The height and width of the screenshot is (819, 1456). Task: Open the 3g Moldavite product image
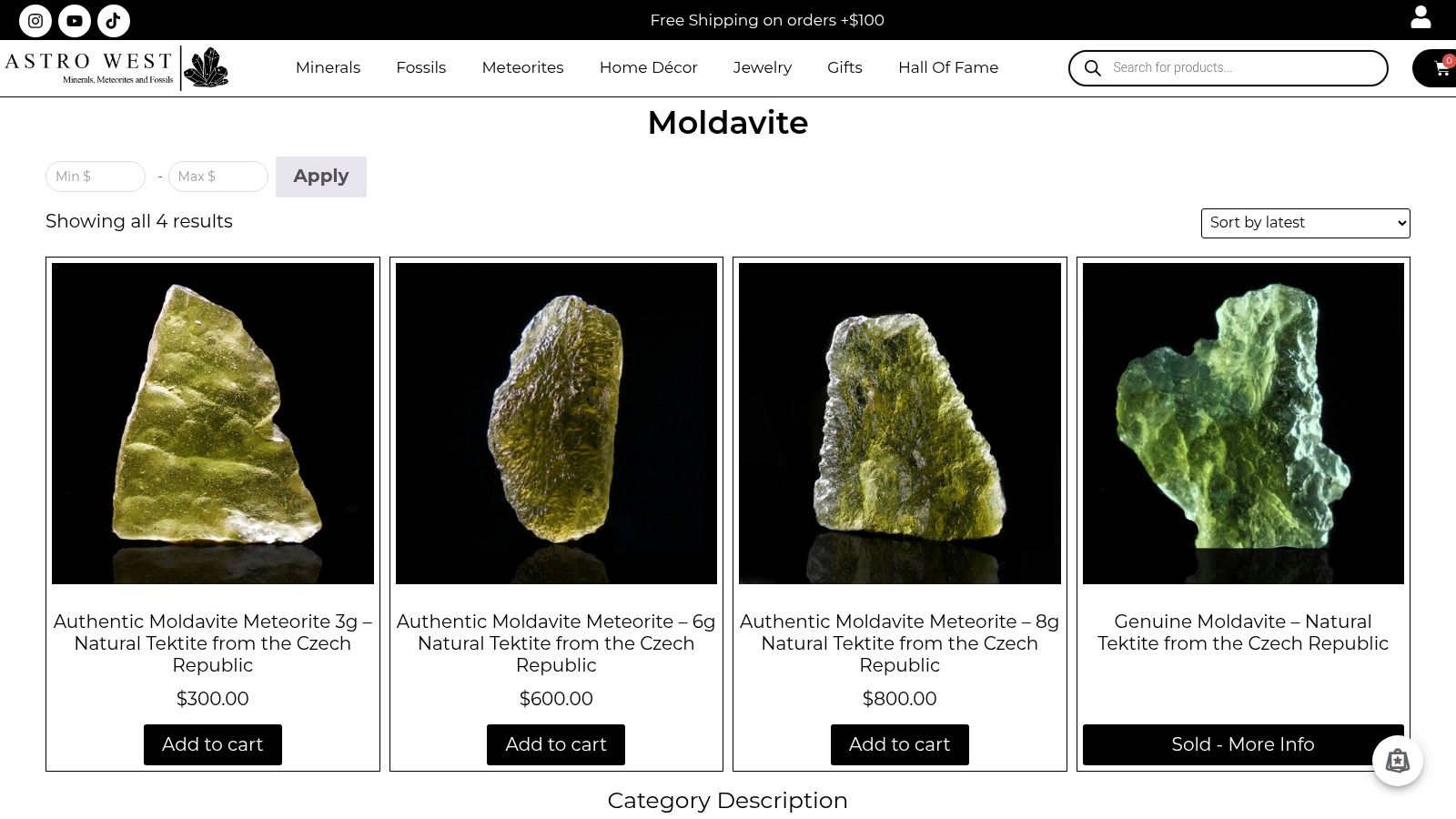(213, 423)
